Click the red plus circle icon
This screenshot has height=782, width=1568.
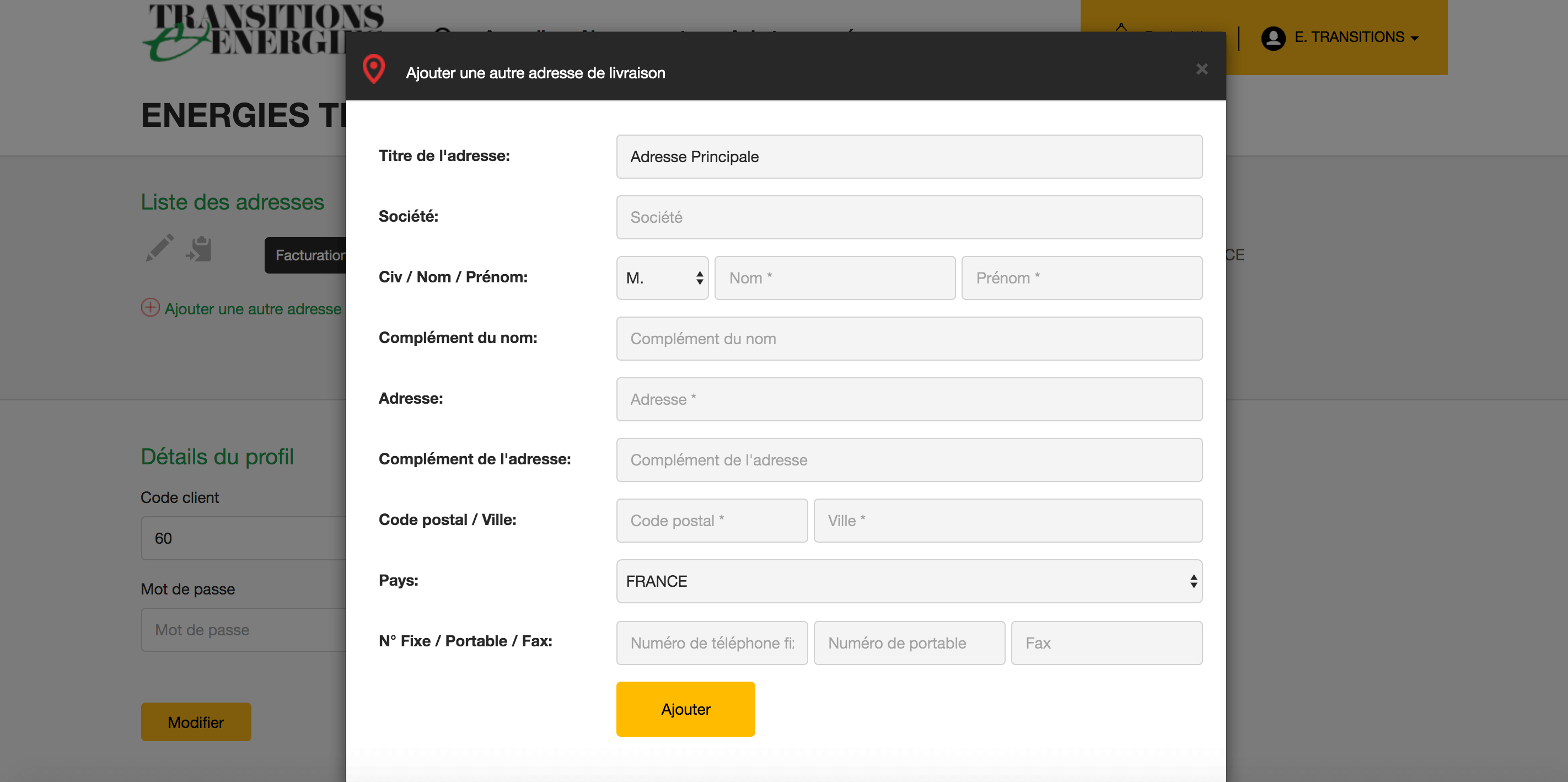point(151,307)
